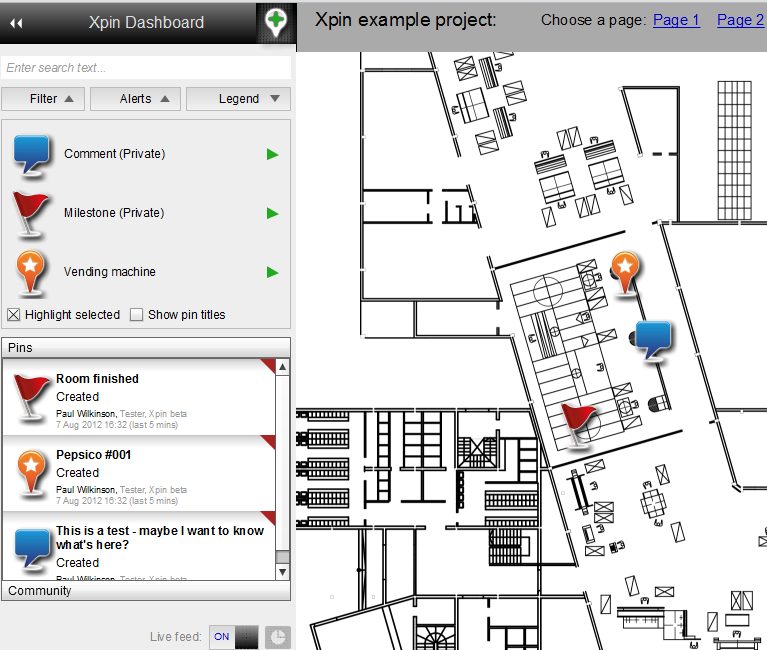This screenshot has width=767, height=650.
Task: Uncheck the Highlight selected checkbox
Action: coord(14,315)
